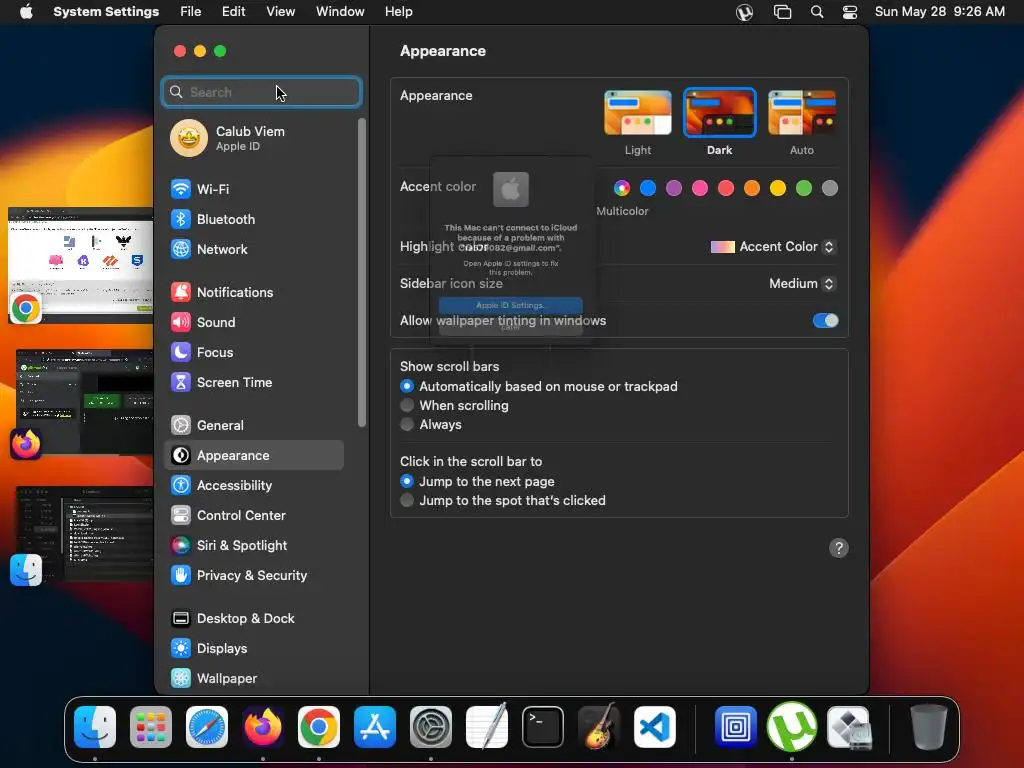
Task: Choose the Dark appearance thumbnail
Action: tap(720, 112)
